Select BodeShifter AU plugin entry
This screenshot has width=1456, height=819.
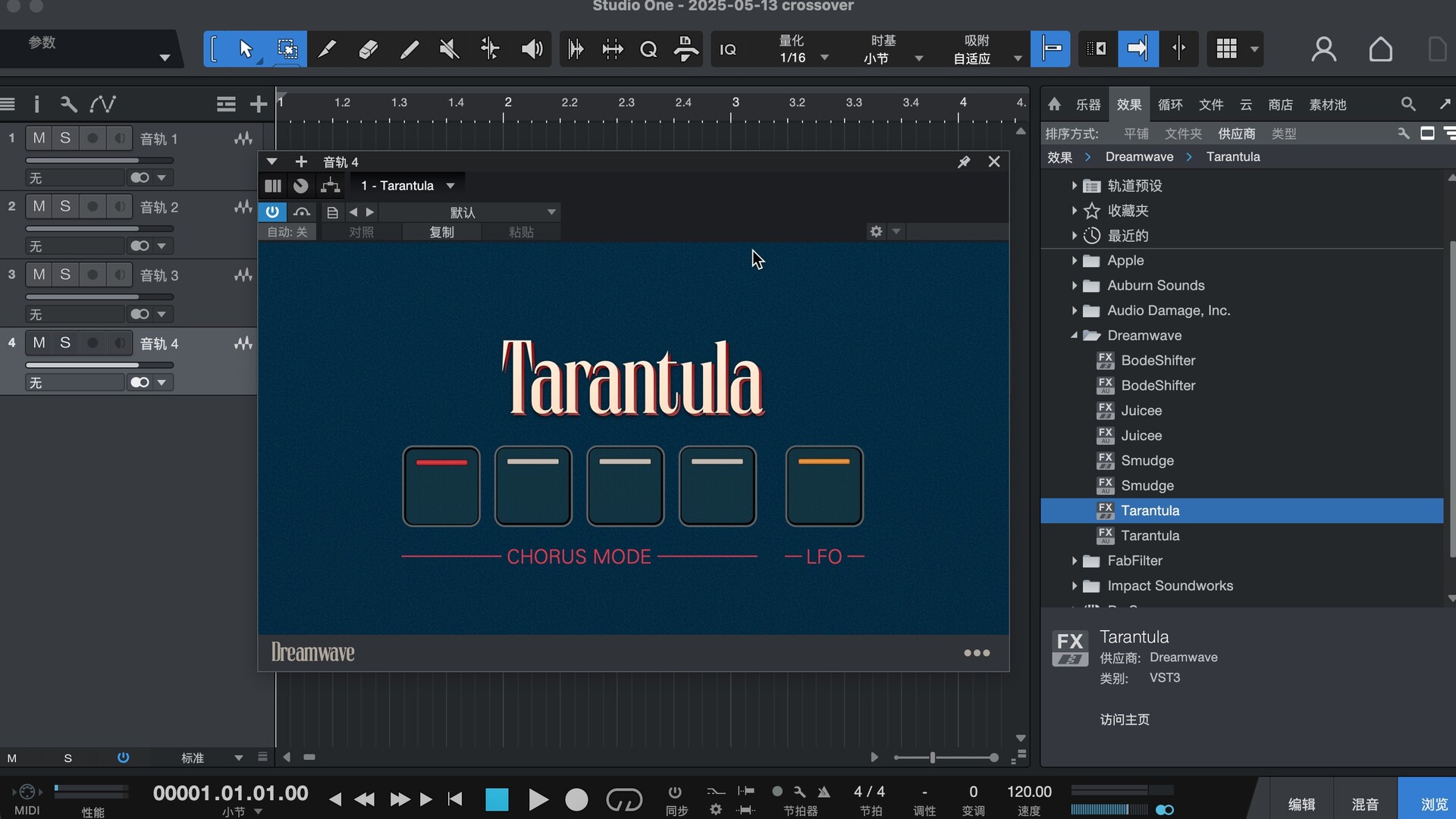pyautogui.click(x=1158, y=385)
